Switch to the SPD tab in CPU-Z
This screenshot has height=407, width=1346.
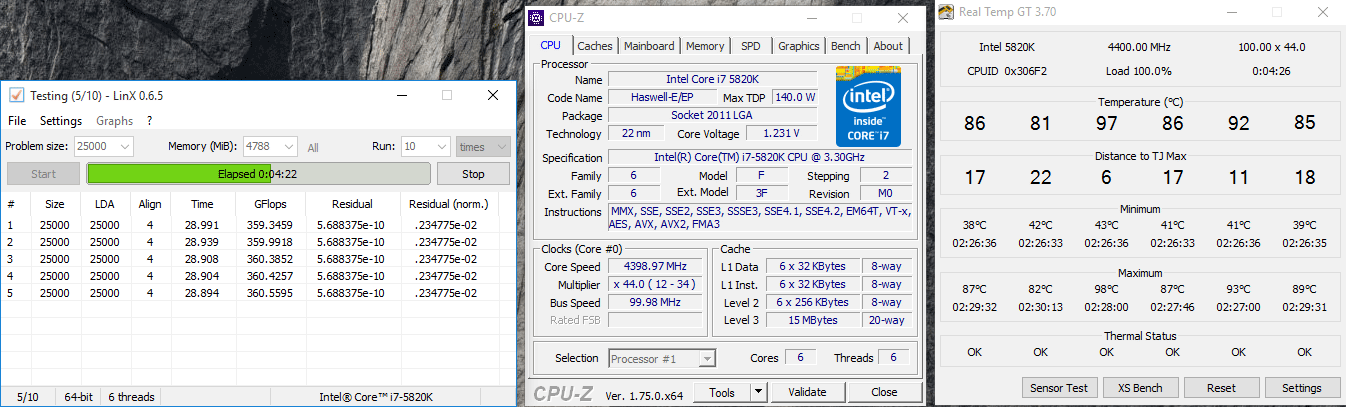[750, 46]
